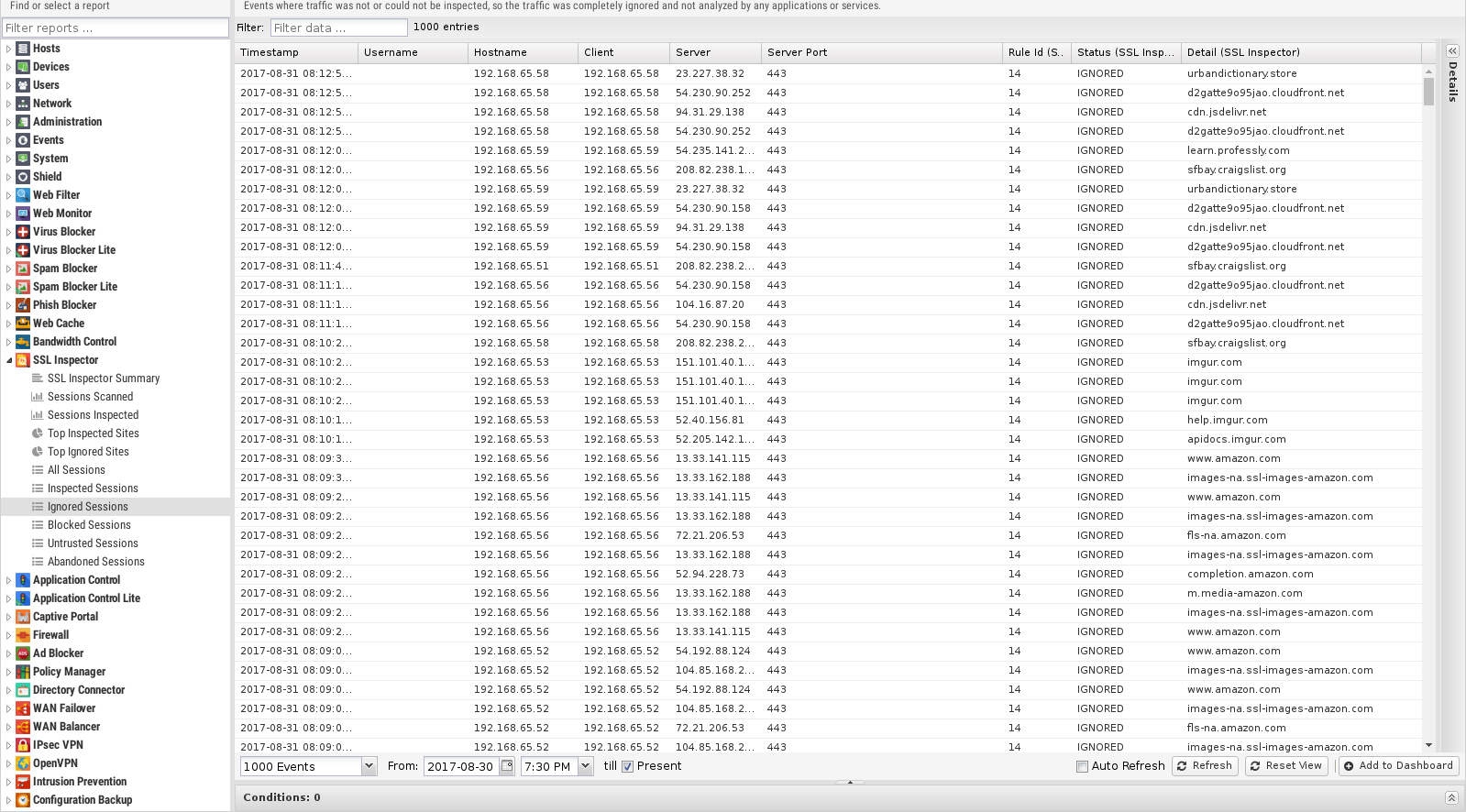Click the Reset View button

[x=1285, y=766]
